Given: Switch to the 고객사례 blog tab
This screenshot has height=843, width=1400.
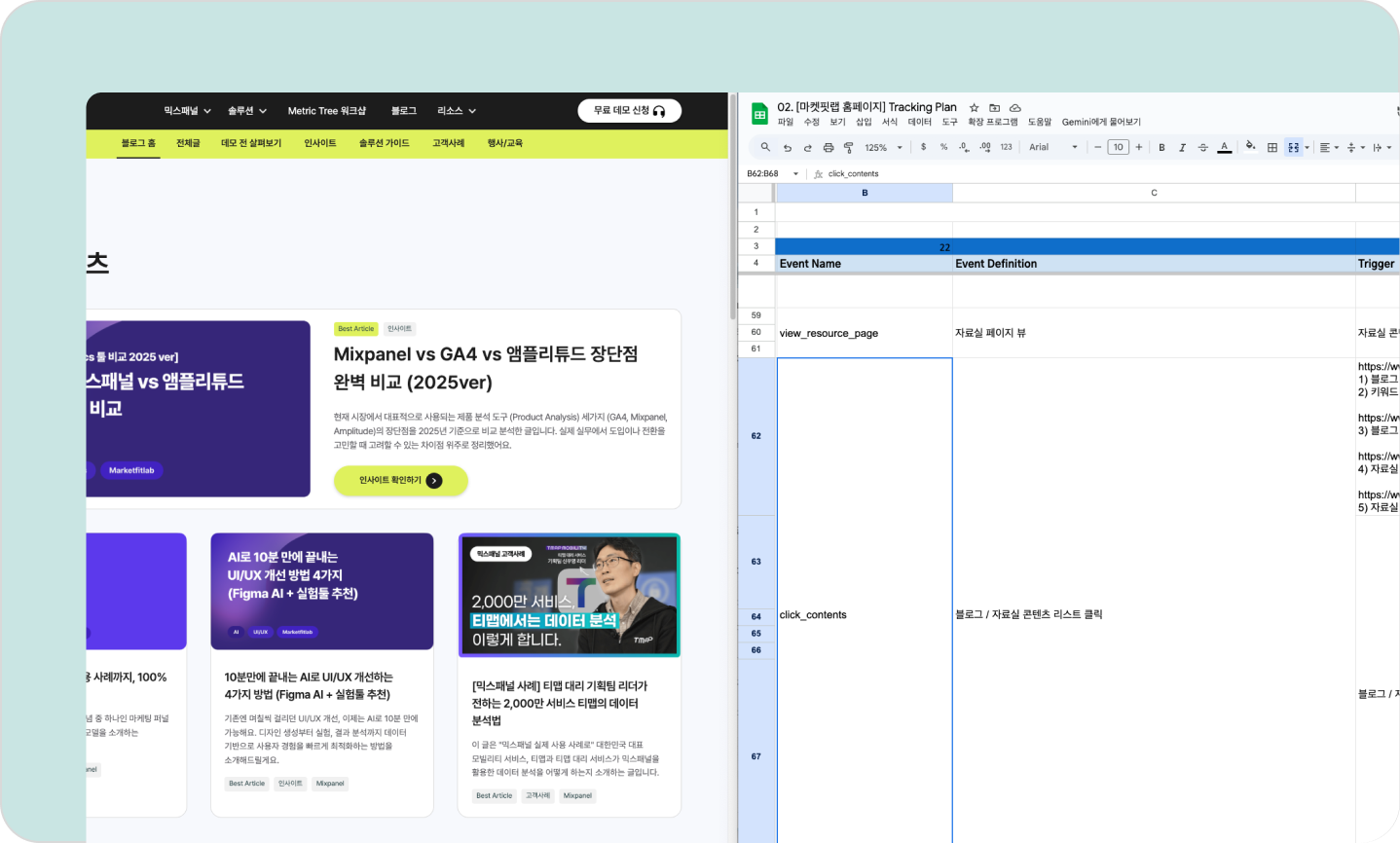Looking at the screenshot, I should [x=449, y=143].
